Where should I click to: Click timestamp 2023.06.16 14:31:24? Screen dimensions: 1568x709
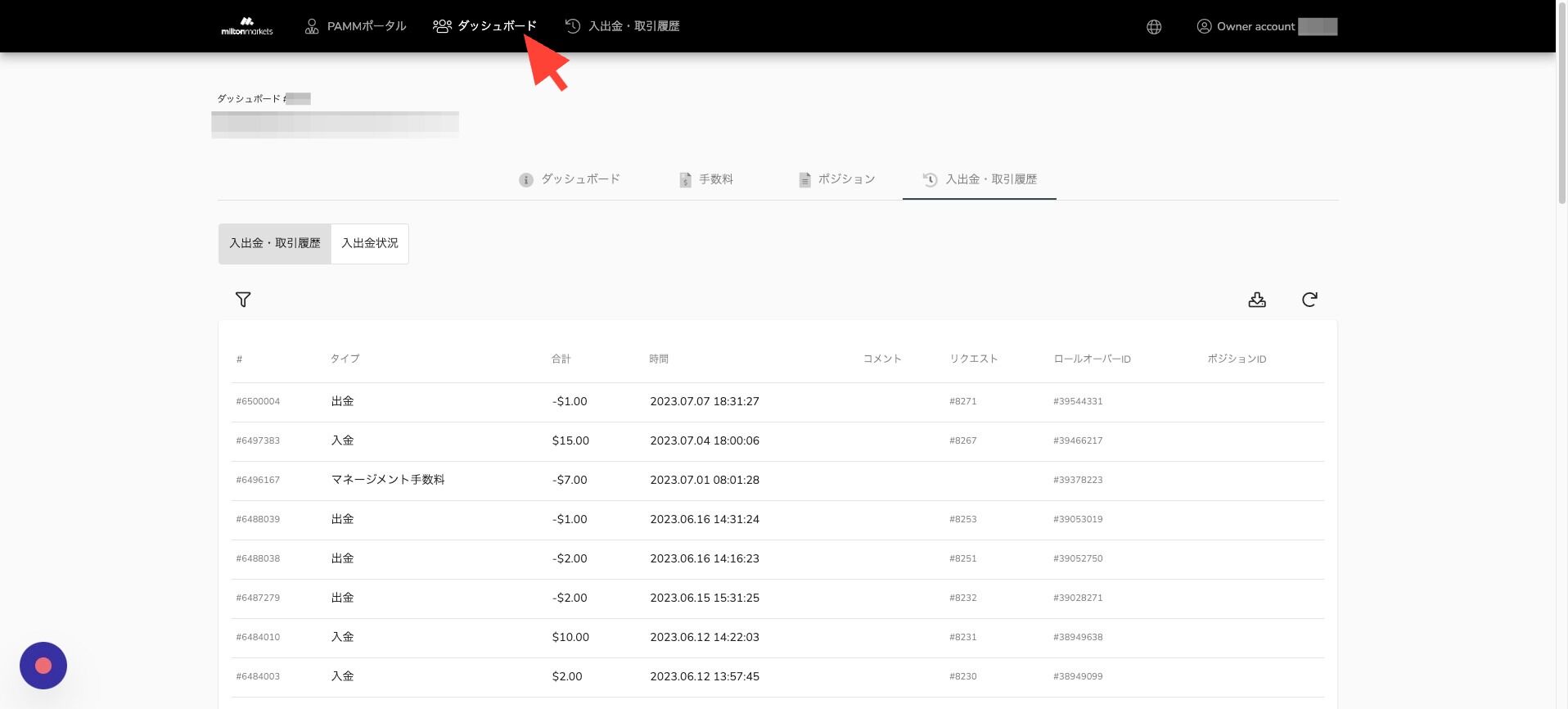(705, 519)
